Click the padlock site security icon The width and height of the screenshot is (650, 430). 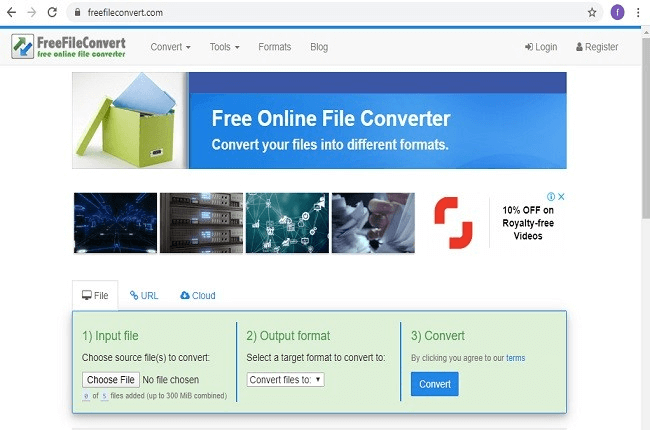[x=77, y=12]
